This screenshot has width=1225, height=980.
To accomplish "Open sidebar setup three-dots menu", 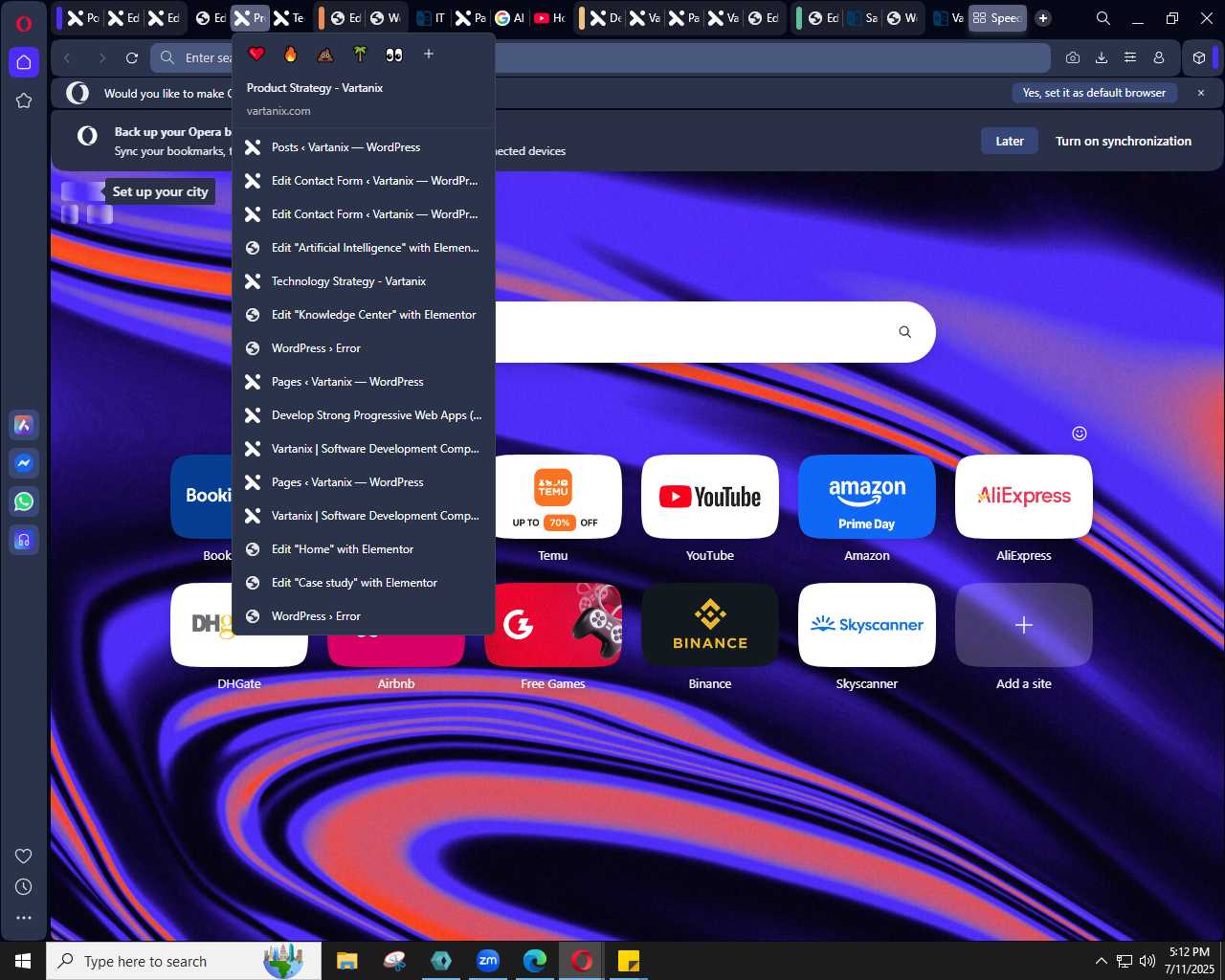I will tap(24, 918).
